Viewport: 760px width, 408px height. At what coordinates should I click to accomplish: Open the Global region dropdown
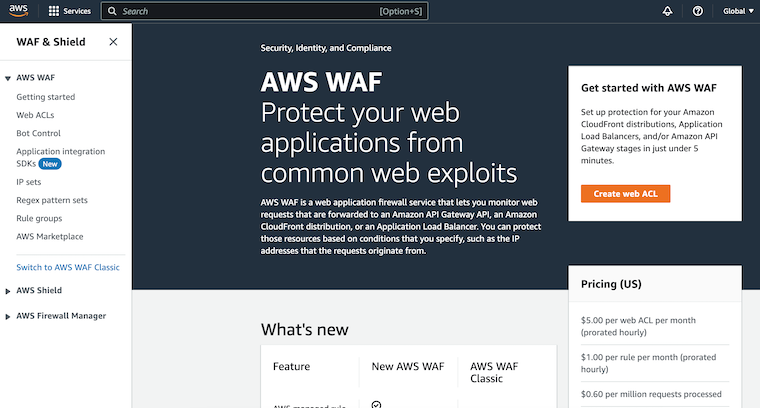click(738, 11)
